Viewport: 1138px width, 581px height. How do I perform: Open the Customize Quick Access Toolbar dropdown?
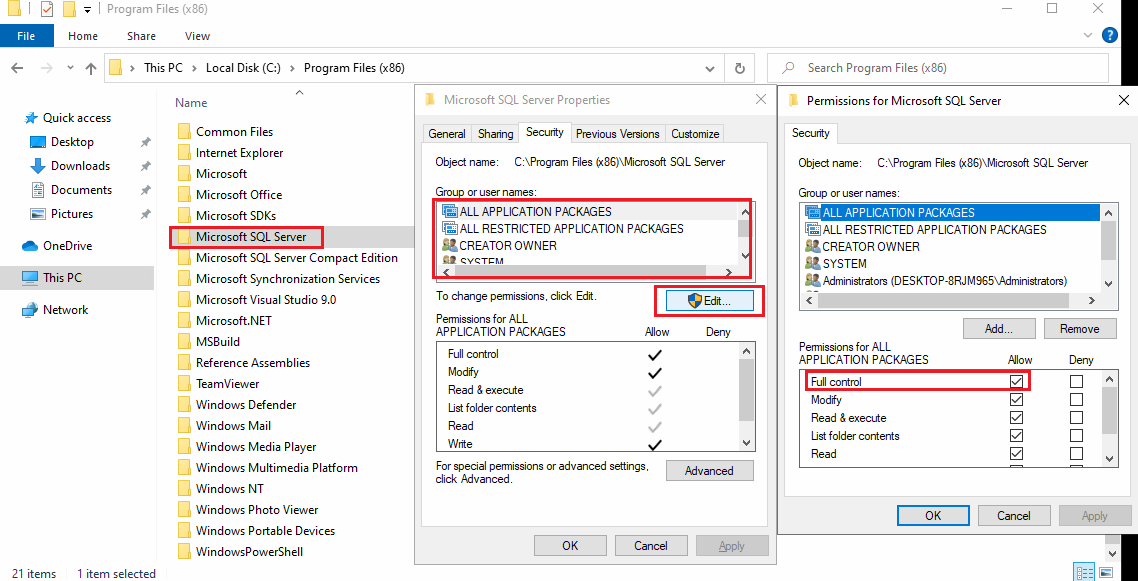[87, 9]
